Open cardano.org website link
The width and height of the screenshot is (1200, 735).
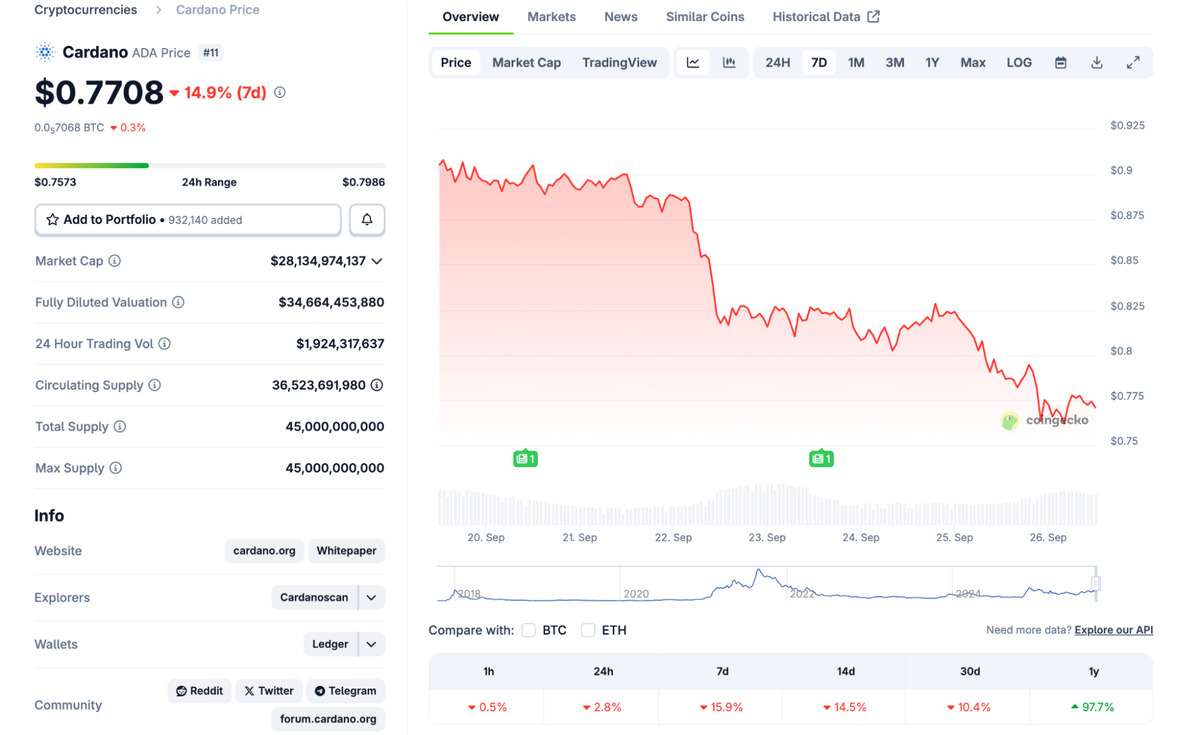coord(265,551)
